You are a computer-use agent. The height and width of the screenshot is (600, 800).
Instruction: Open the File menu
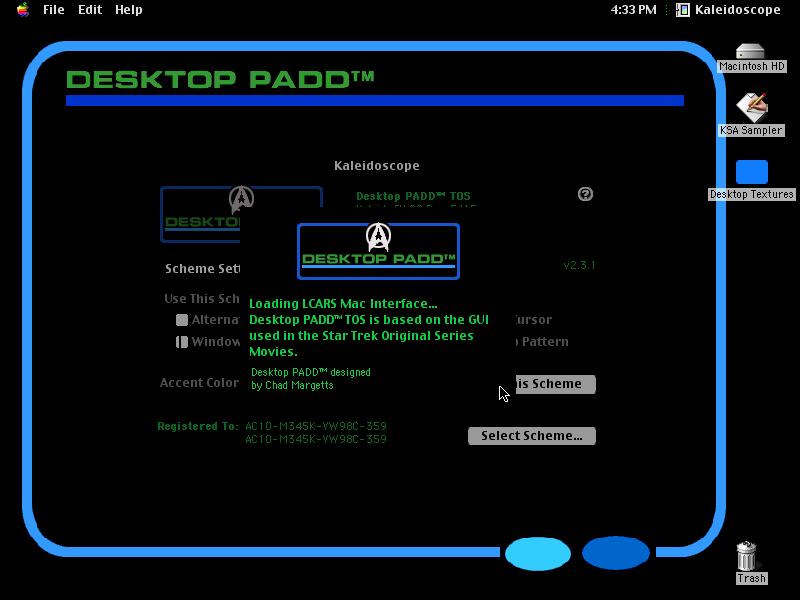(x=54, y=10)
